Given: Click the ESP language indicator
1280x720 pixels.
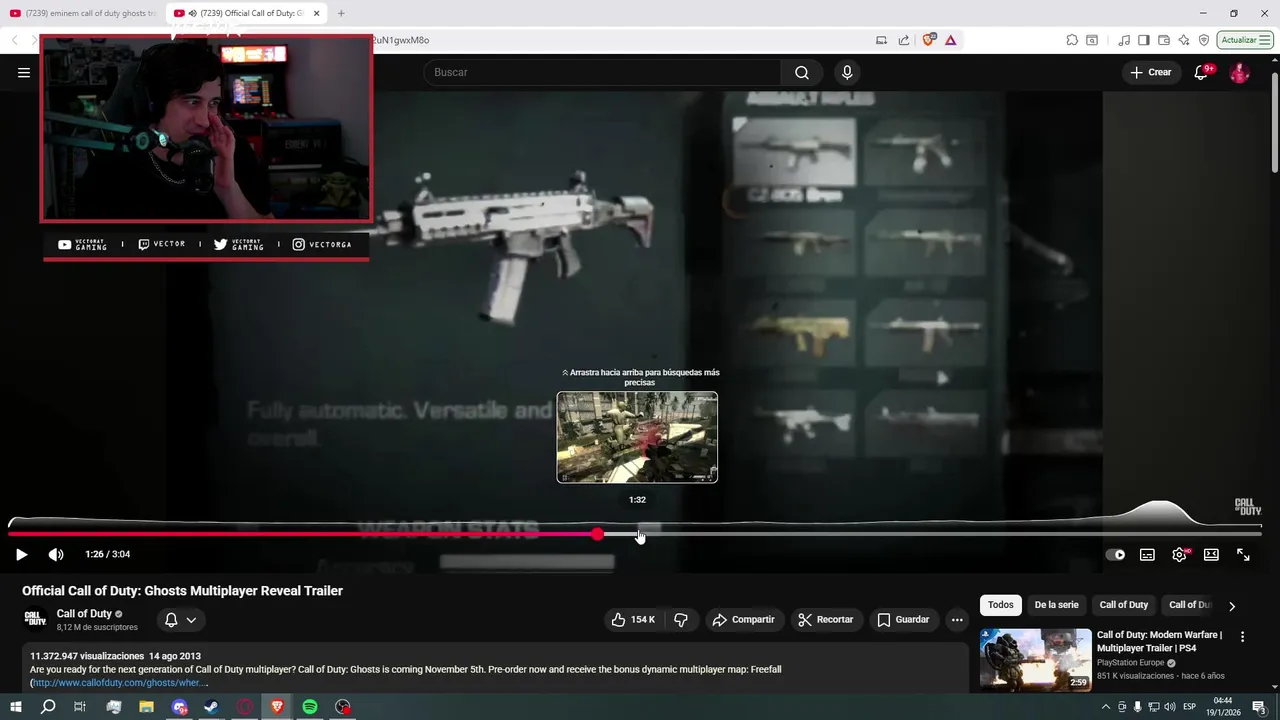Looking at the screenshot, I should [x=1191, y=707].
